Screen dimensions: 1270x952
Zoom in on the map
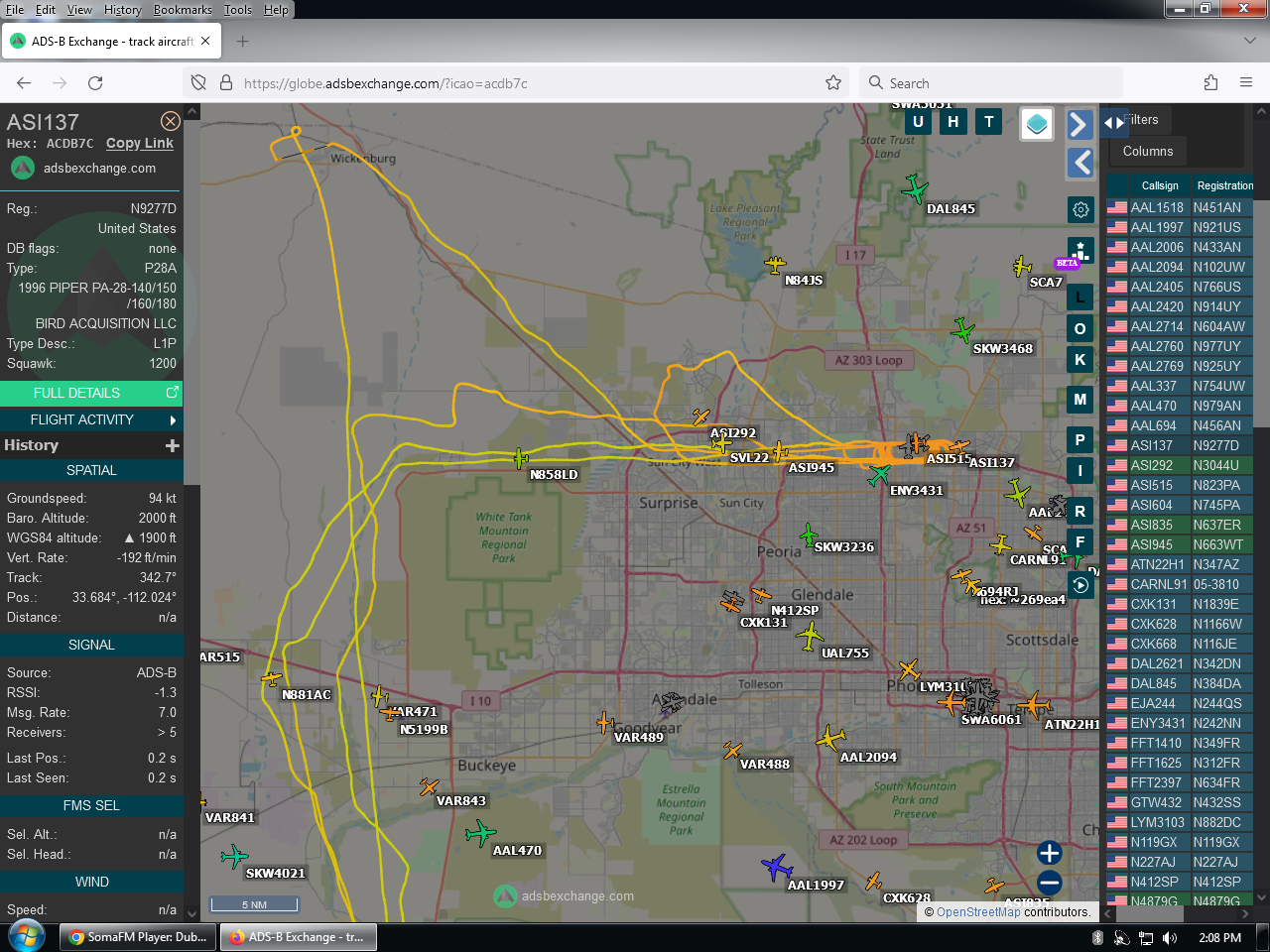coord(1049,853)
